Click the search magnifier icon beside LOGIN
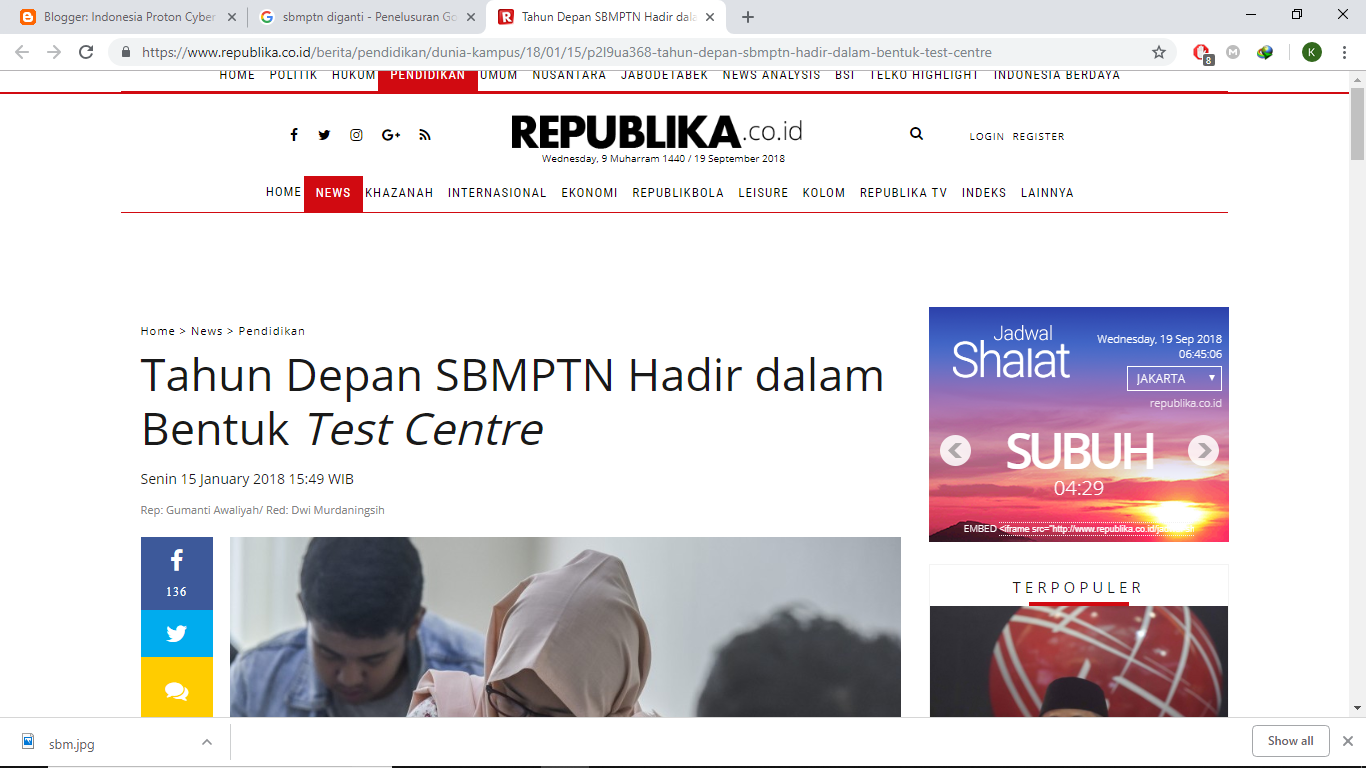Viewport: 1366px width, 768px height. [x=916, y=134]
